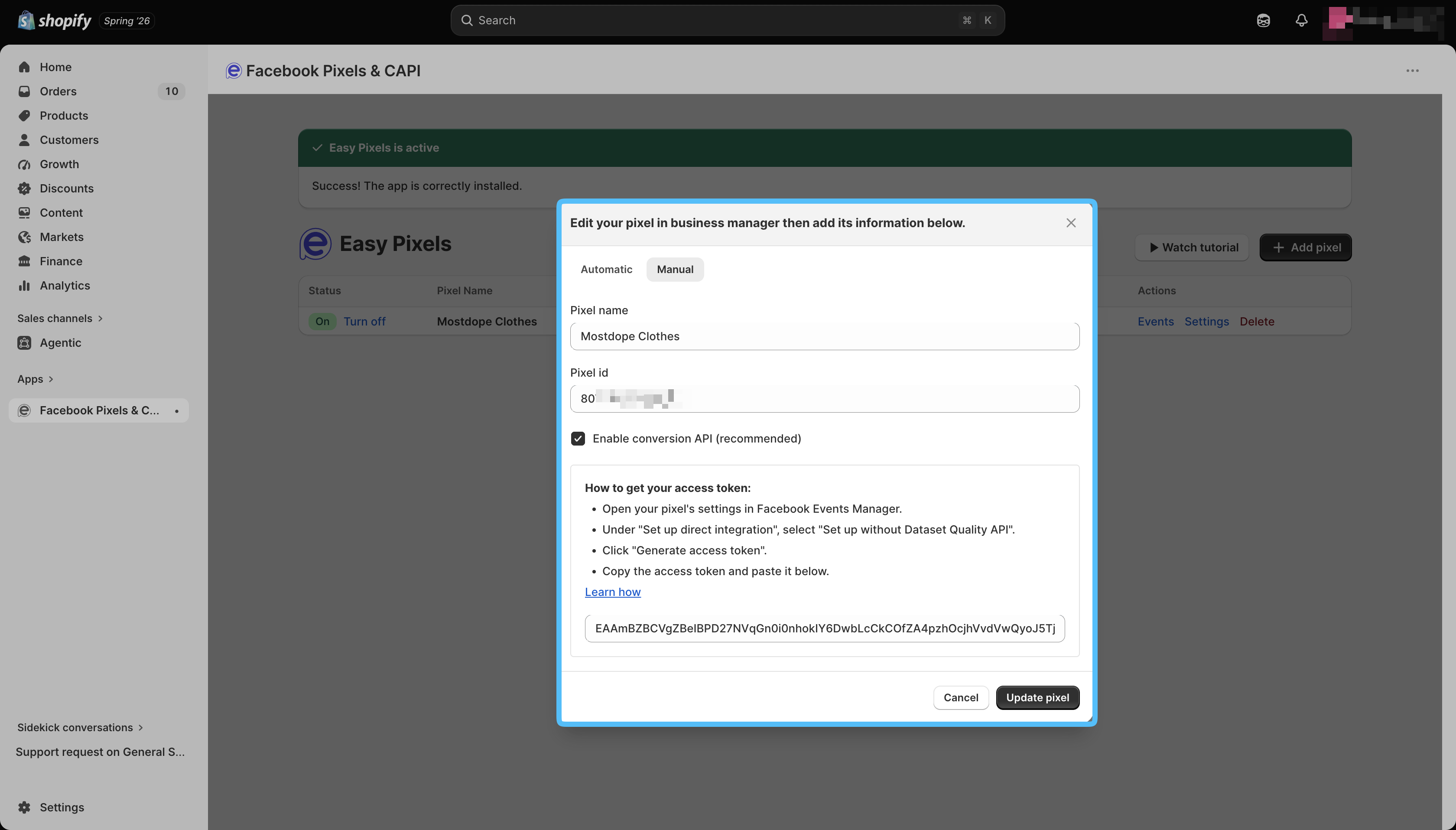
Task: Expand the Sales channels section
Action: [x=60, y=319]
